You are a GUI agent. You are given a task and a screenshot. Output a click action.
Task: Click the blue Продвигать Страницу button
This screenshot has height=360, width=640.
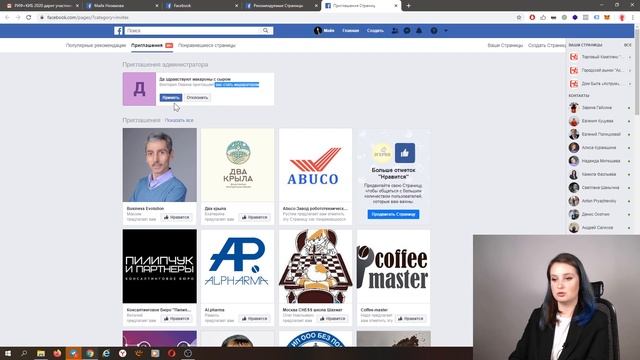pyautogui.click(x=393, y=214)
